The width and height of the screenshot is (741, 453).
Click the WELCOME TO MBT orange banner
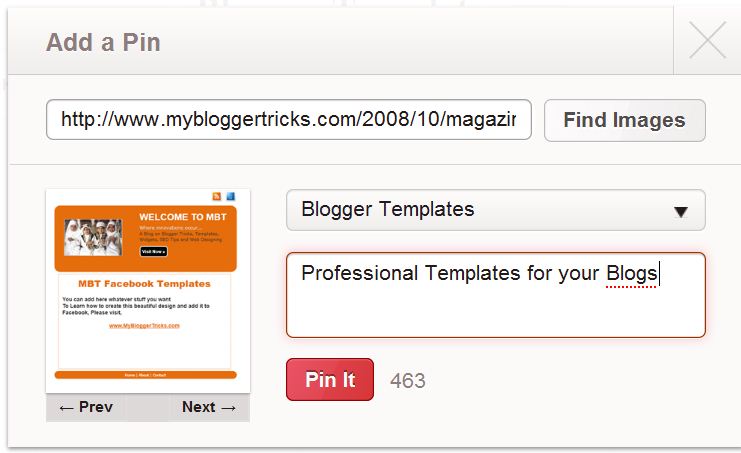(146, 239)
